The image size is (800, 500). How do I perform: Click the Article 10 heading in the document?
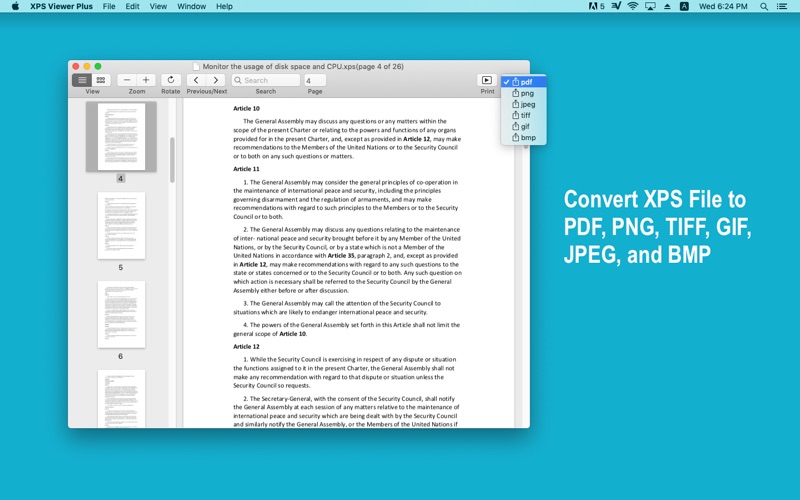click(246, 108)
